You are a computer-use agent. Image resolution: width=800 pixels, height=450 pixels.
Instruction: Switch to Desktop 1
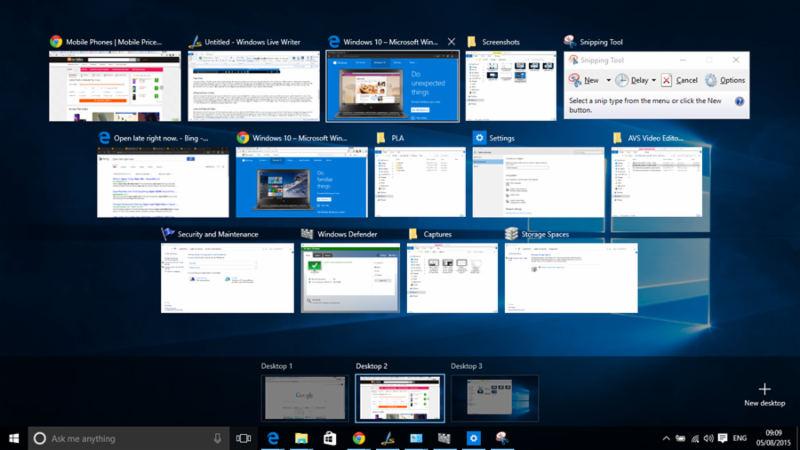point(304,397)
